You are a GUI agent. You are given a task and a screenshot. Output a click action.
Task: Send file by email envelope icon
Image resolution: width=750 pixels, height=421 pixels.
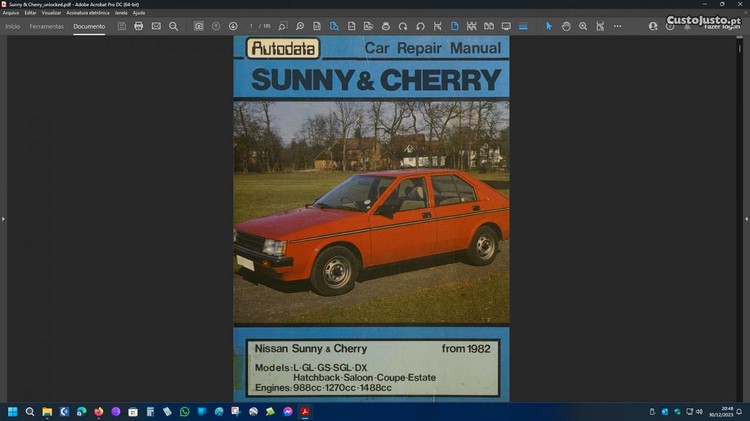[156, 26]
